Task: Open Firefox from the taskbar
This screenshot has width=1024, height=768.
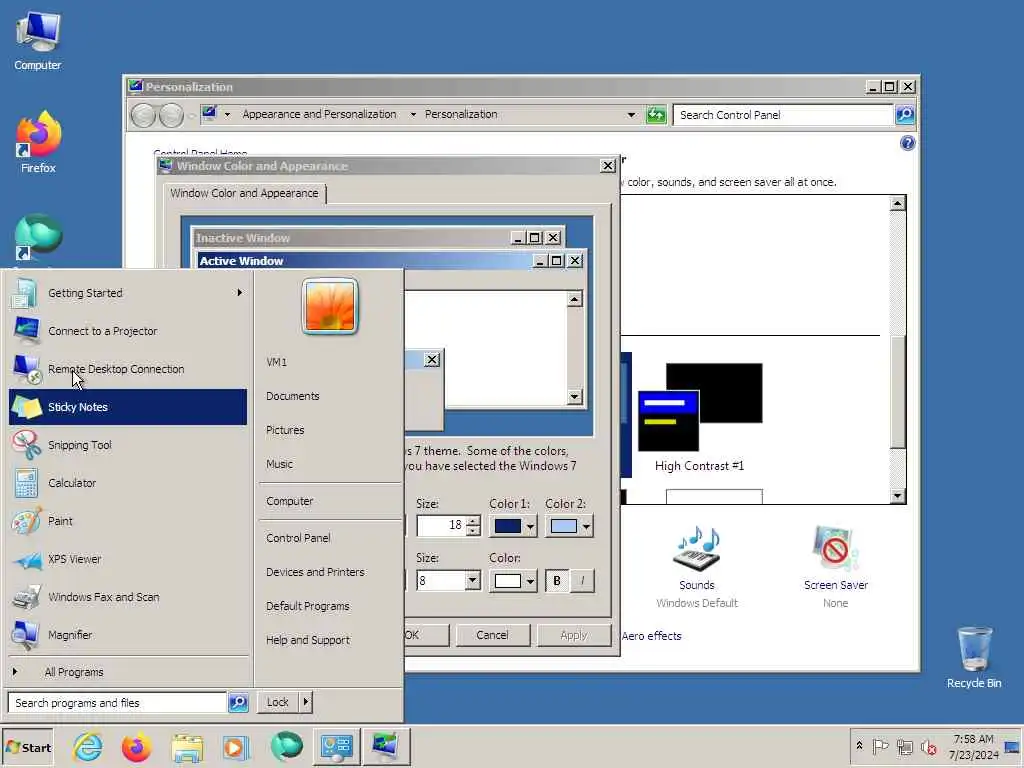Action: [136, 747]
